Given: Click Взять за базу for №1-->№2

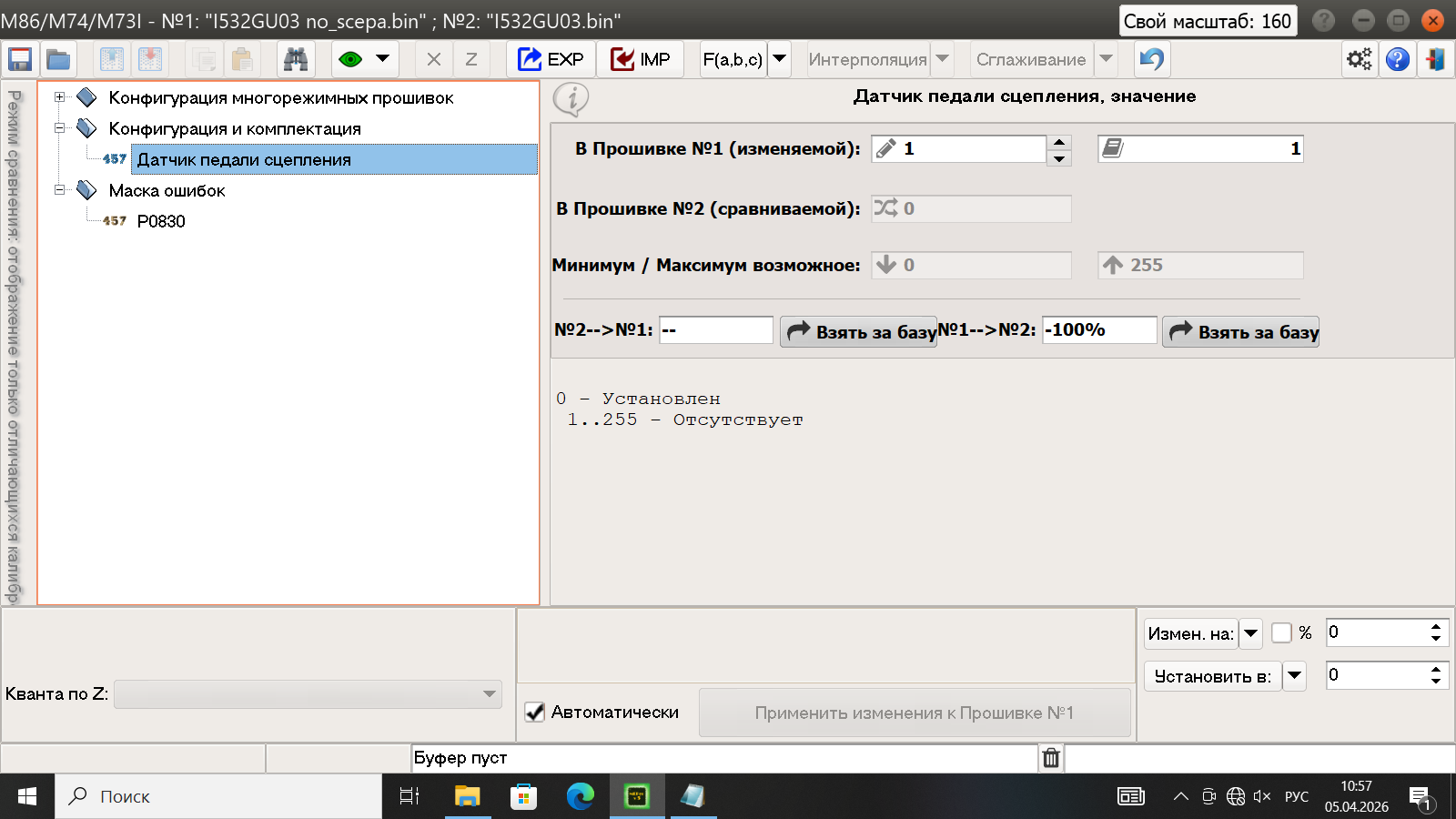Looking at the screenshot, I should pos(1241,332).
